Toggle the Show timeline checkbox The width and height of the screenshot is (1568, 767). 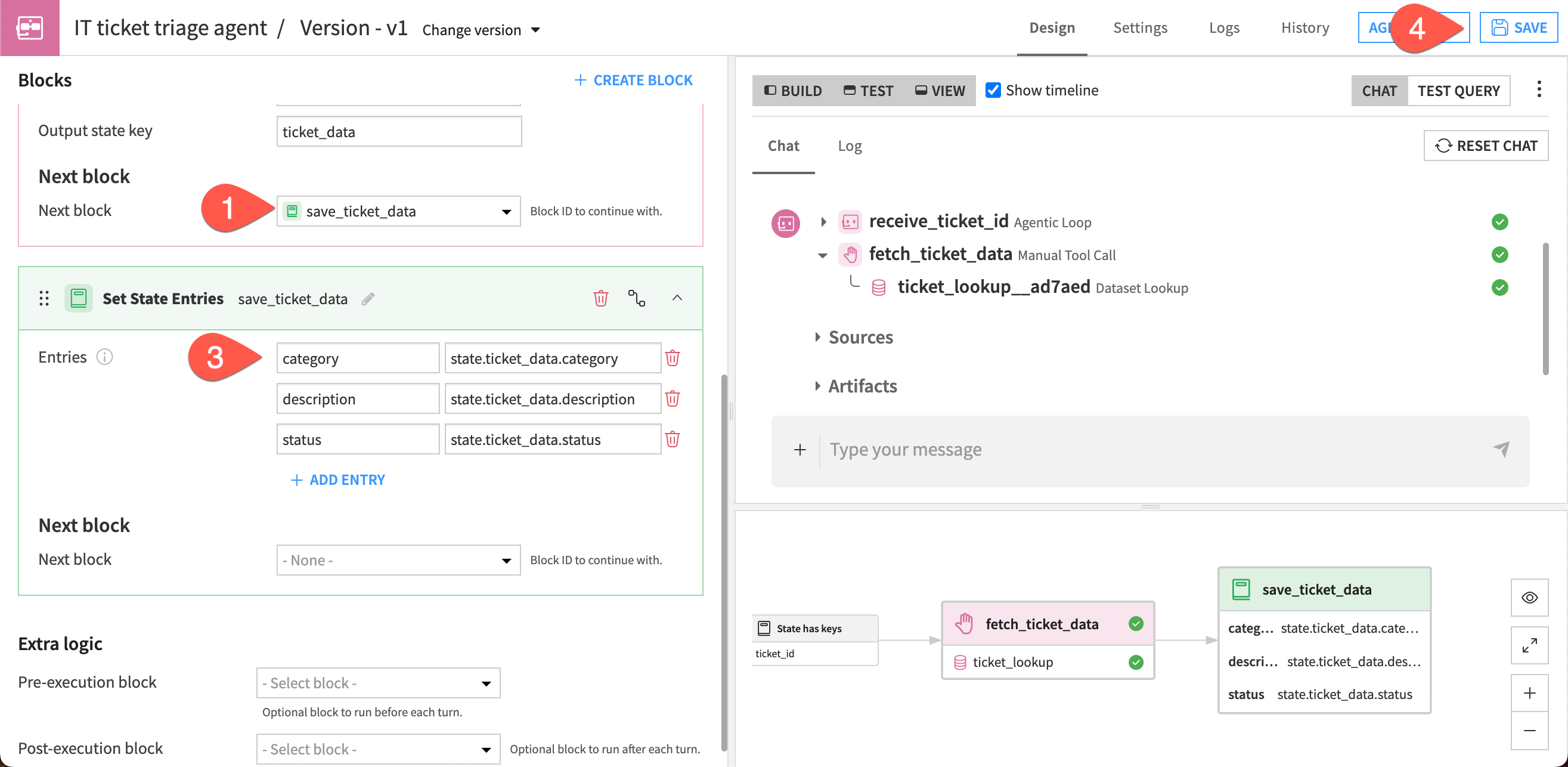pos(993,90)
